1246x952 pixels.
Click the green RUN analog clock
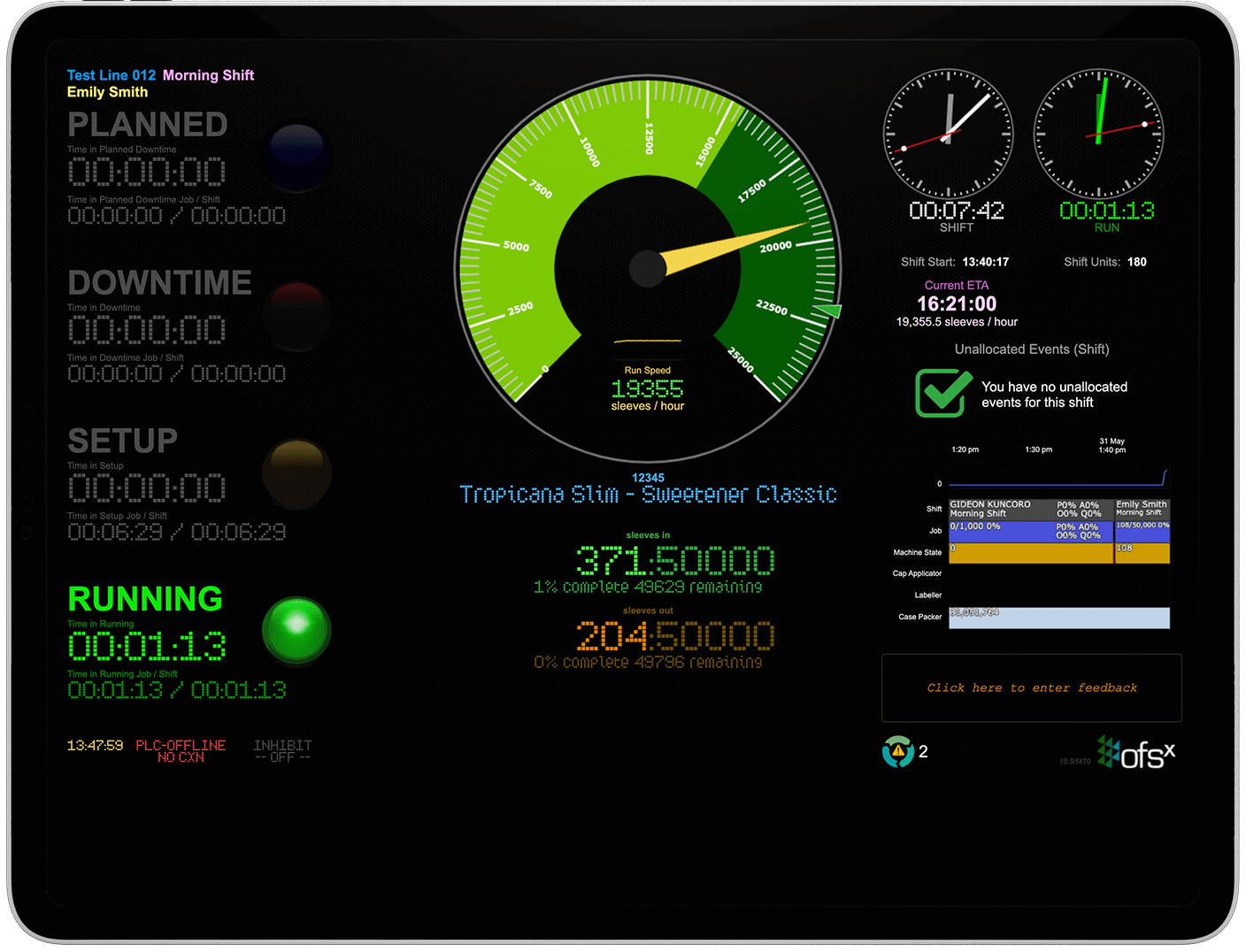1098,134
